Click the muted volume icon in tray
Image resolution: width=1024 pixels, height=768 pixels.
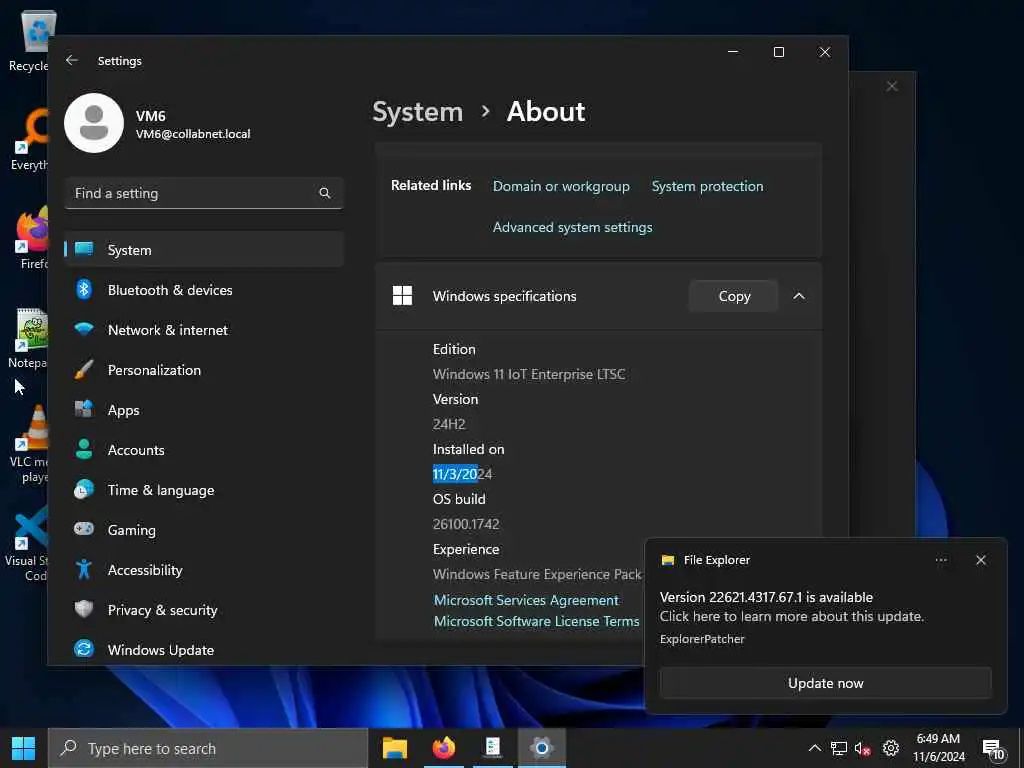tap(863, 749)
